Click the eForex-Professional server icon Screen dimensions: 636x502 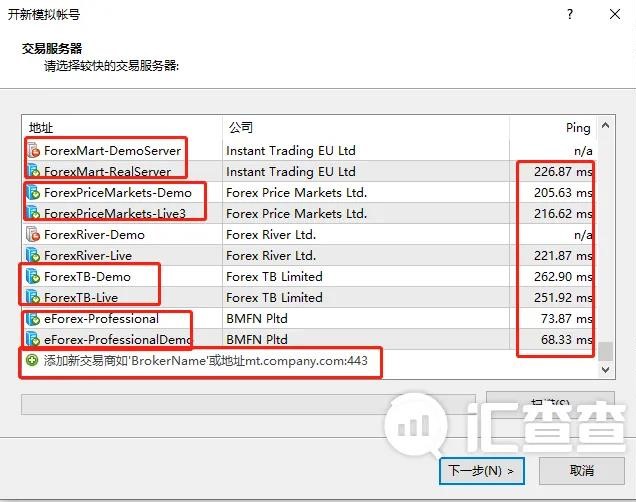point(33,319)
